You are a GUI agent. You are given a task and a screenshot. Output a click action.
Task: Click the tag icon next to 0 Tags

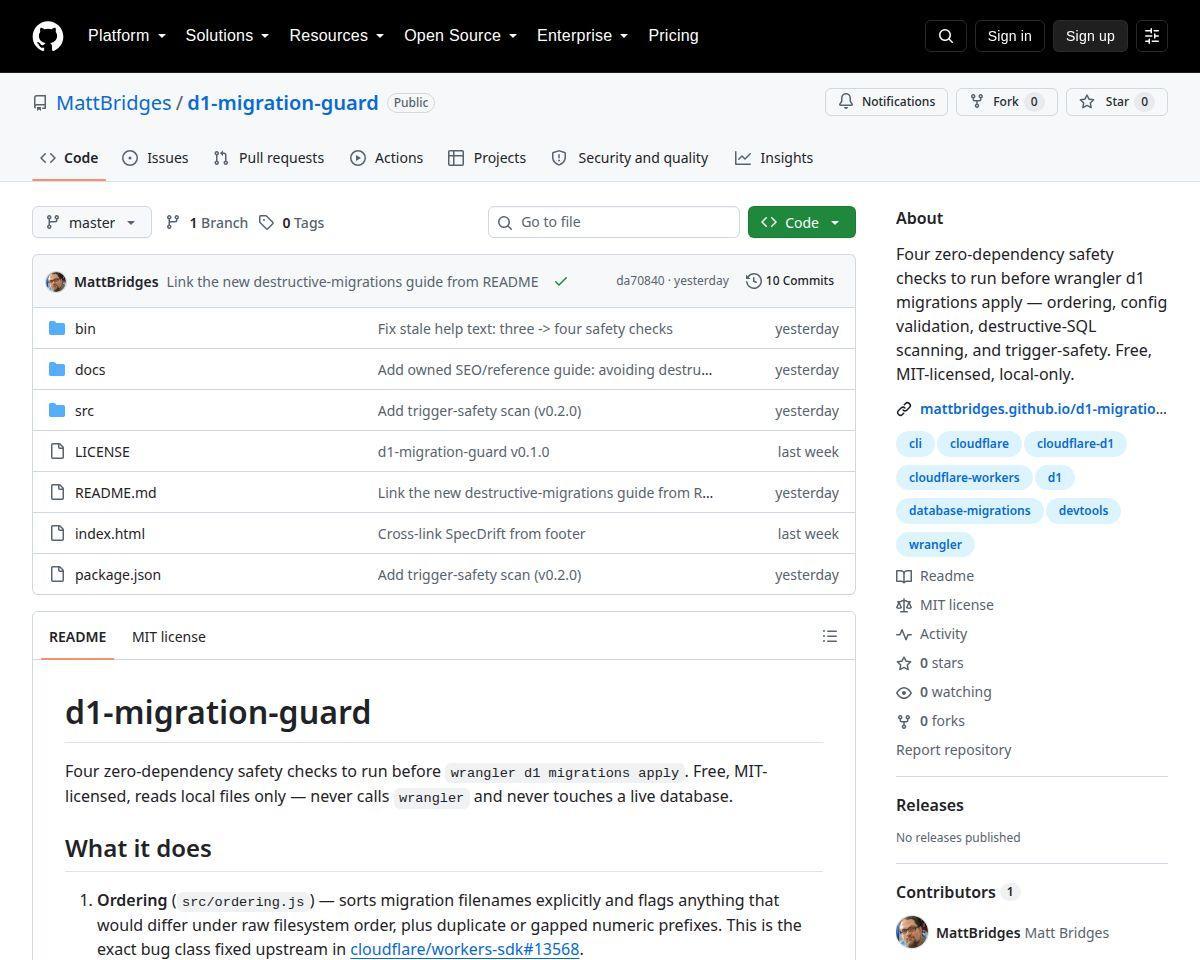point(267,222)
